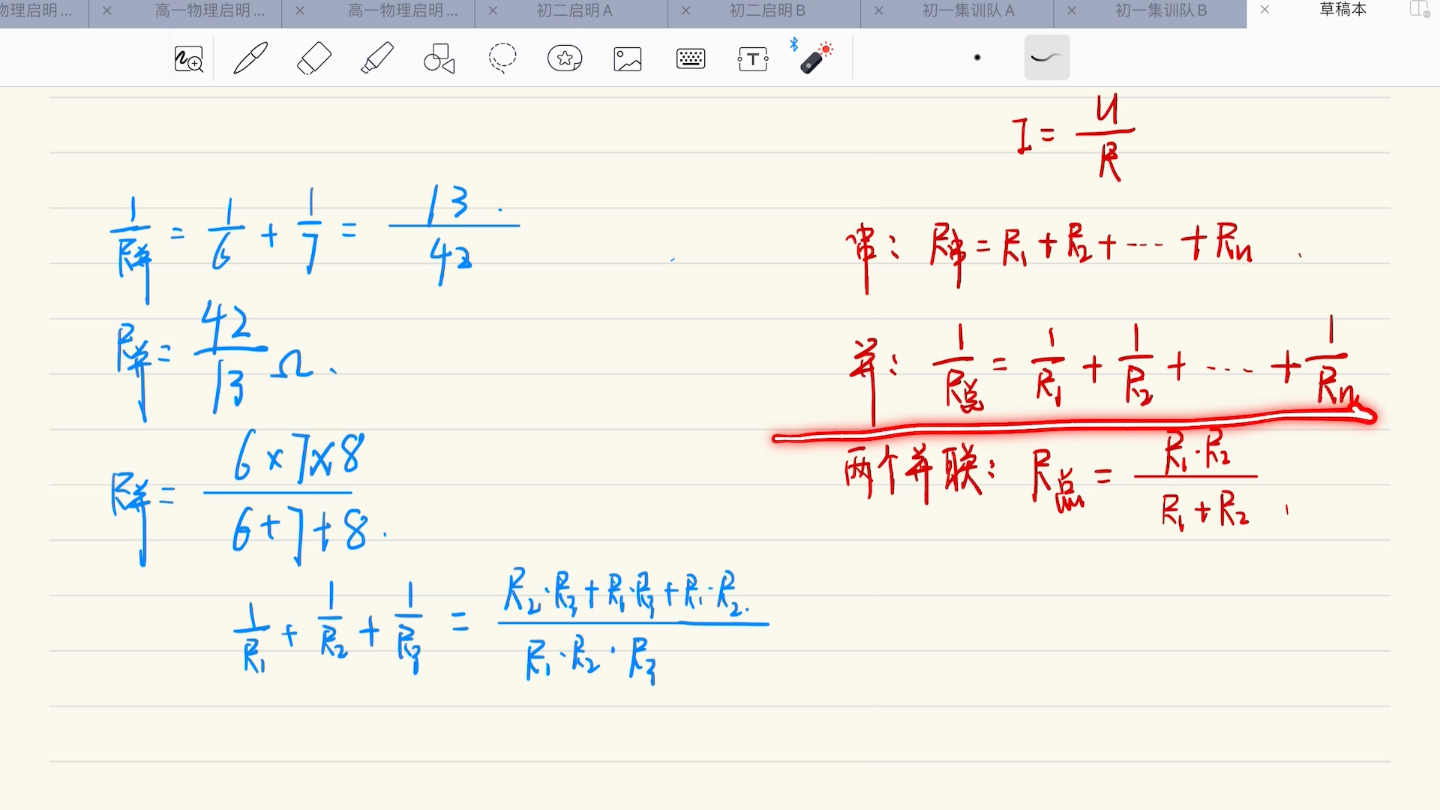Viewport: 1440px width, 810px height.
Task: Open the Keyboard typing tool
Action: [691, 59]
